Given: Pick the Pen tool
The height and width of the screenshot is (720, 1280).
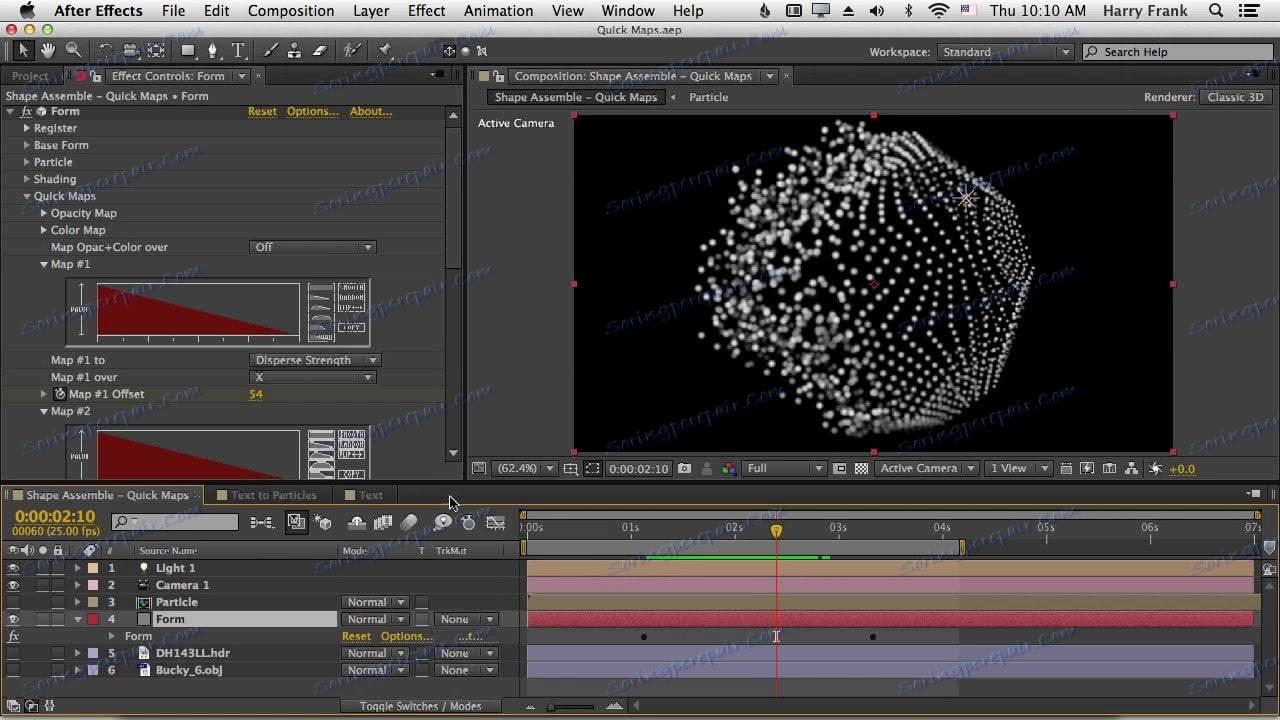Looking at the screenshot, I should [212, 50].
